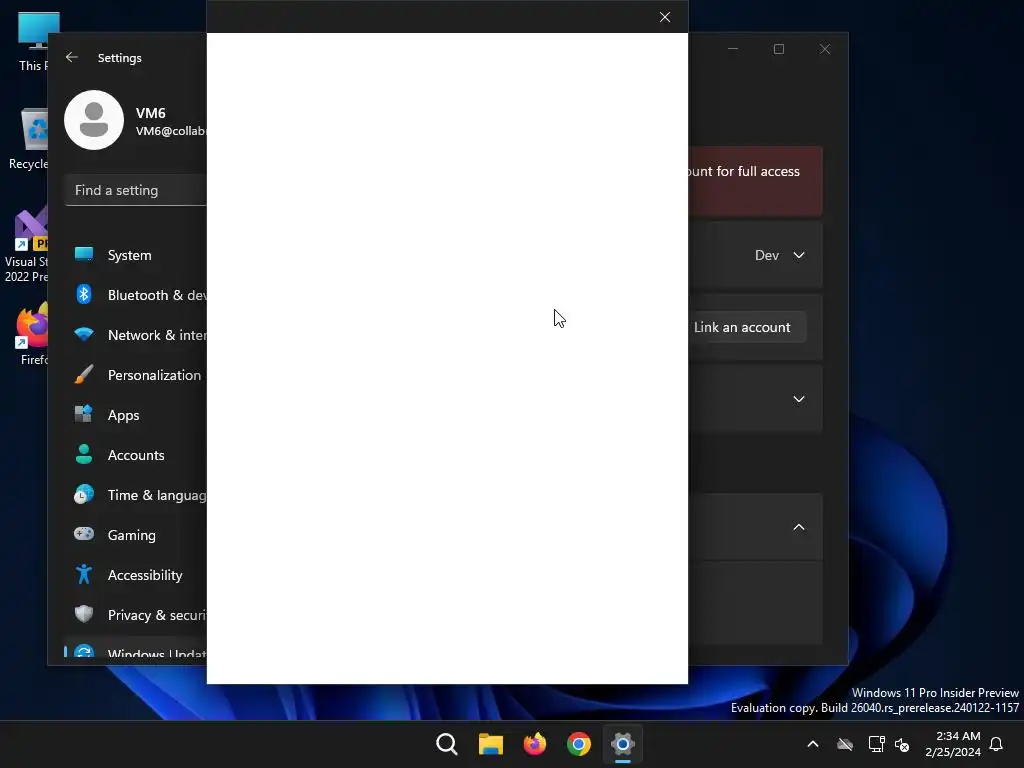Click the Gaming controller icon

[x=84, y=534]
